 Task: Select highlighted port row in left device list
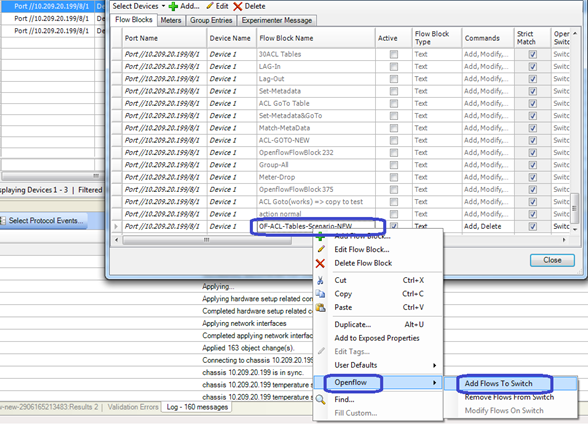[52, 6]
